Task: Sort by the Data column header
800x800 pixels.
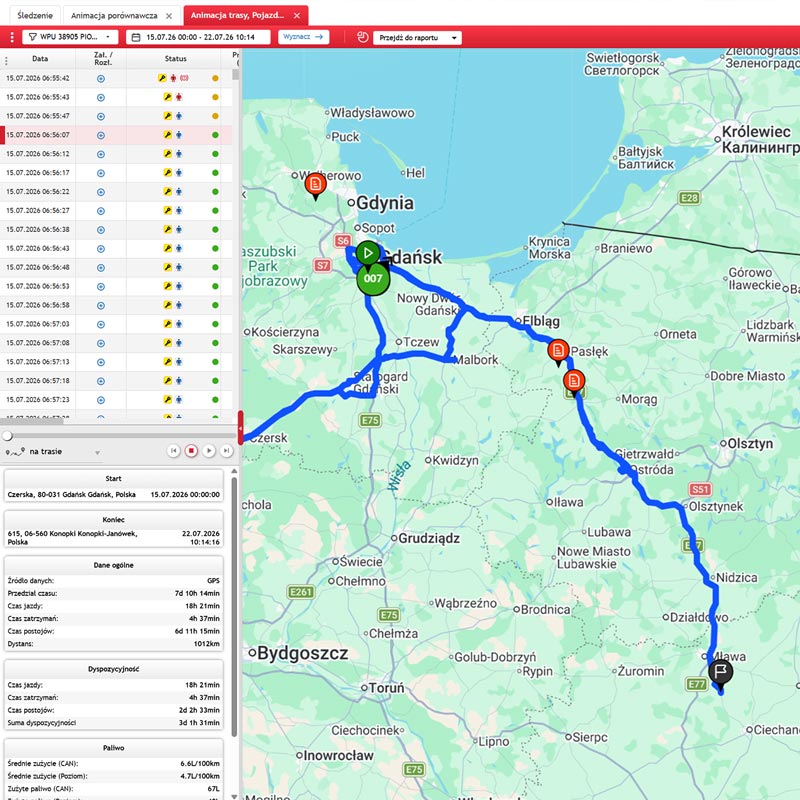Action: pos(40,59)
